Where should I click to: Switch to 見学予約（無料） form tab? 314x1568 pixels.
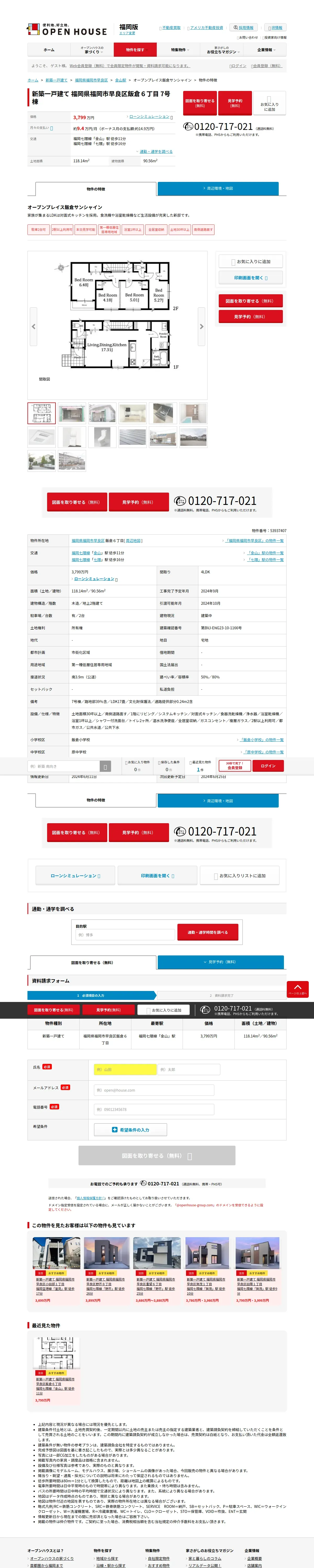[x=221, y=962]
